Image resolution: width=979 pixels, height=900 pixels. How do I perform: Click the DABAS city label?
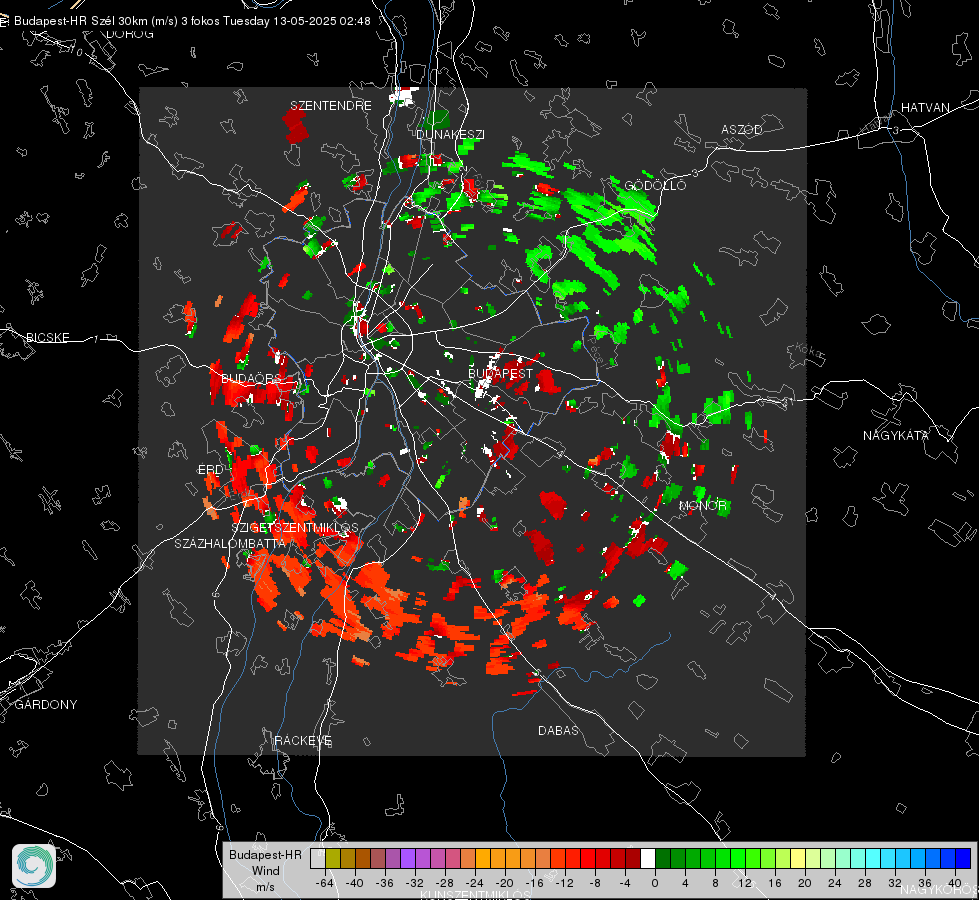tap(558, 730)
